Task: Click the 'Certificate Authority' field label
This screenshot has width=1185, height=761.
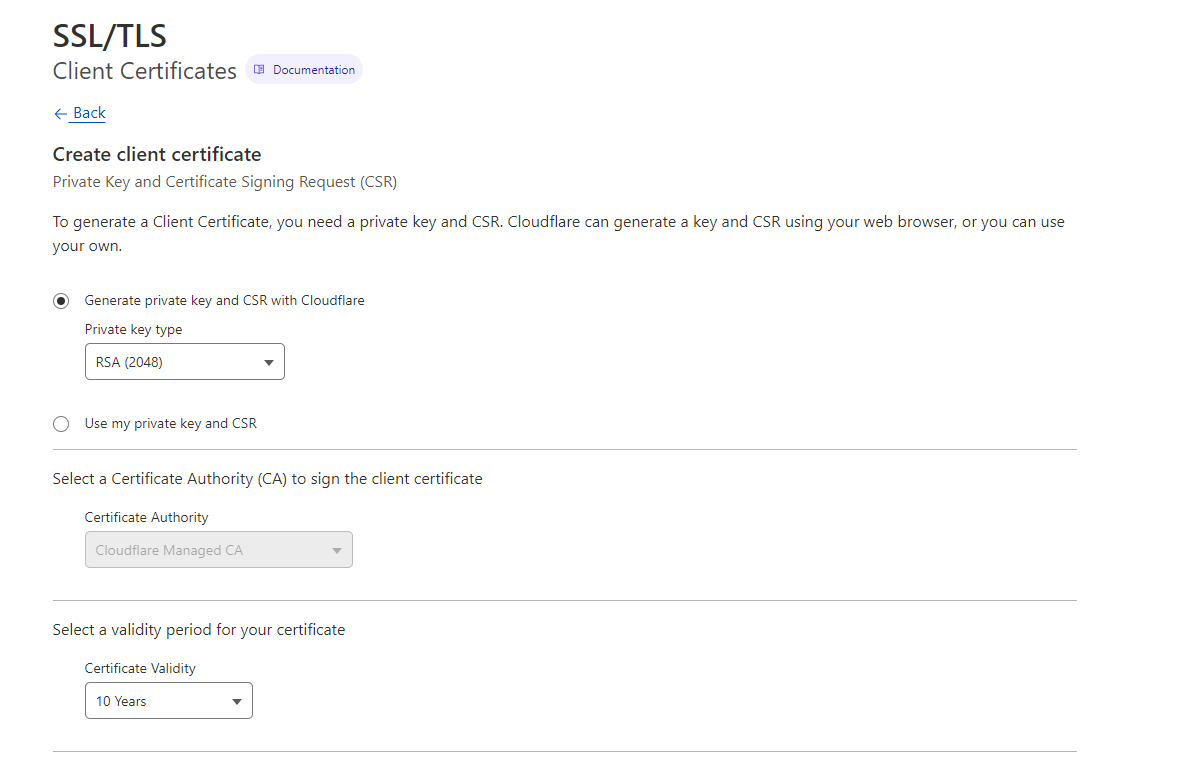Action: click(x=146, y=517)
